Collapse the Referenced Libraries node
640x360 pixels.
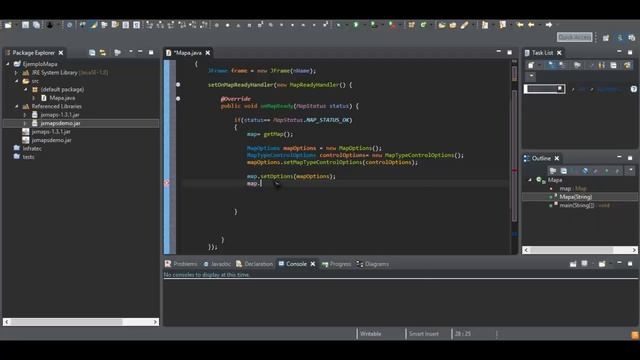tap(17, 106)
